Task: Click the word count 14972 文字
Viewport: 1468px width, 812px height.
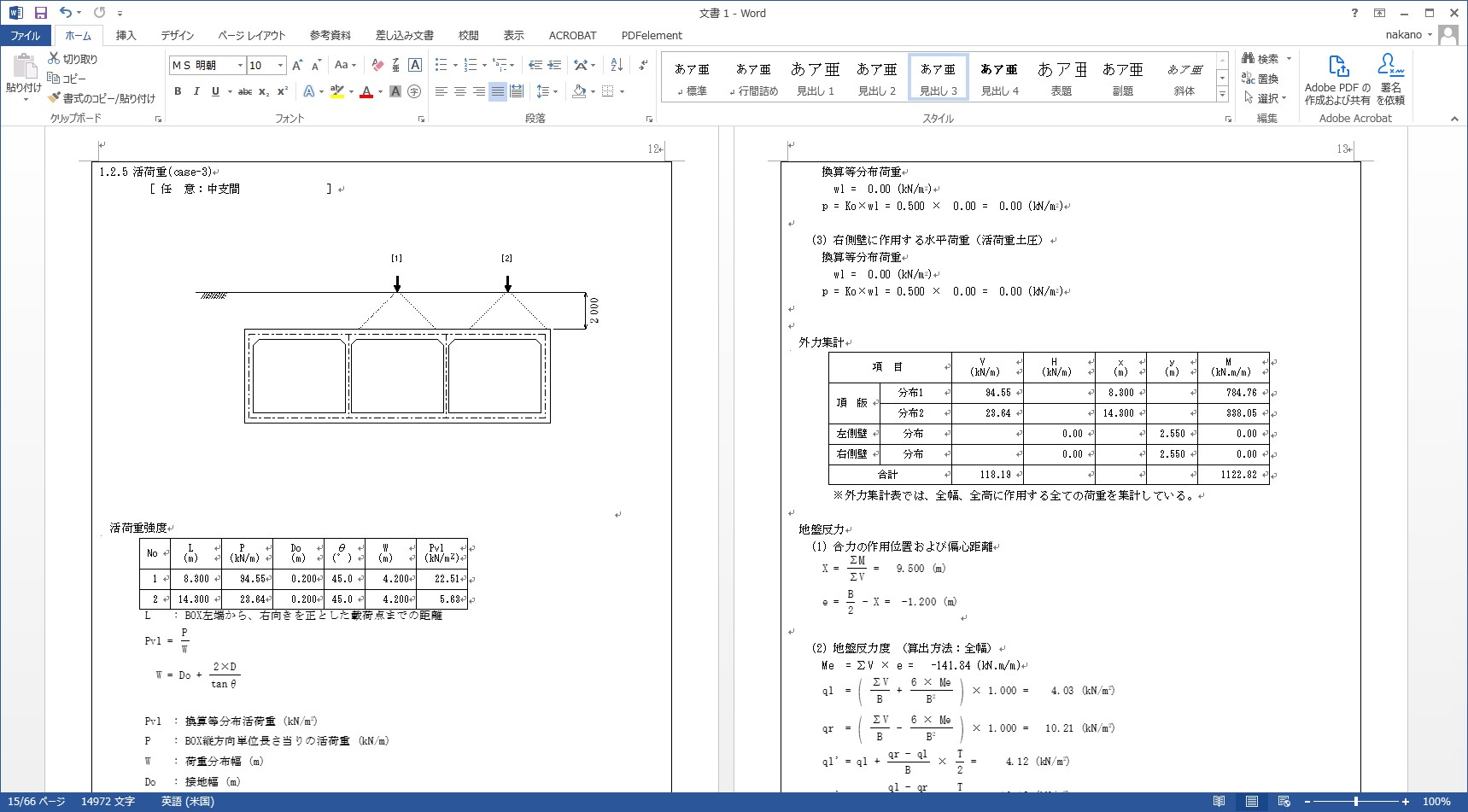Action: 108,802
